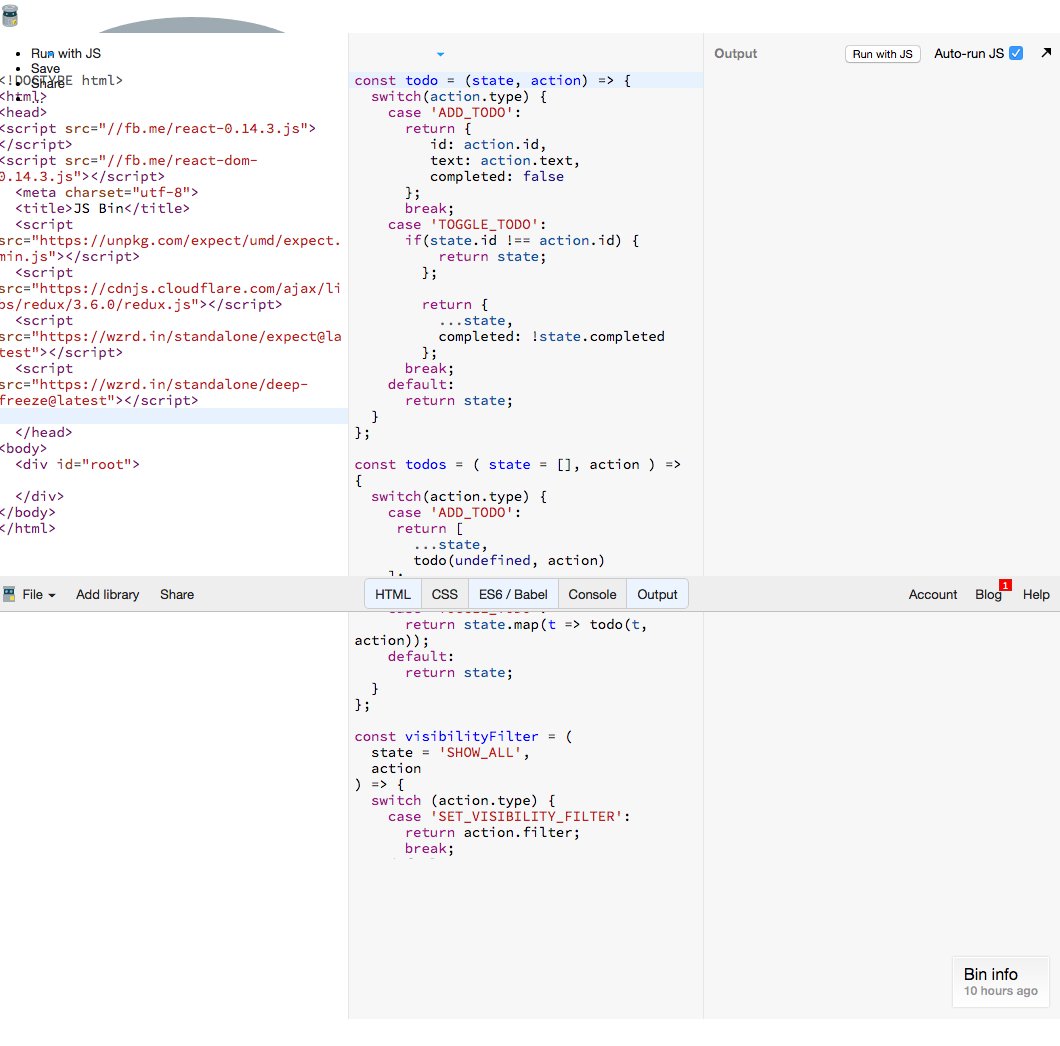Open the File menu
The width and height of the screenshot is (1060, 1046).
(39, 594)
